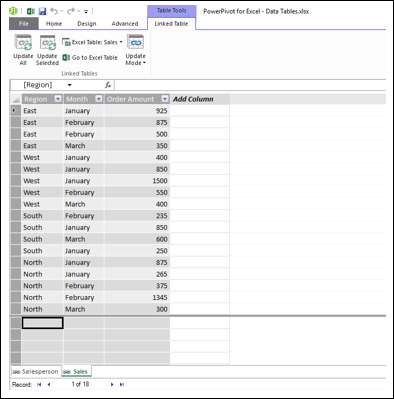Click the Excel Table: Sales icon
This screenshot has height=399, width=394.
[x=66, y=42]
